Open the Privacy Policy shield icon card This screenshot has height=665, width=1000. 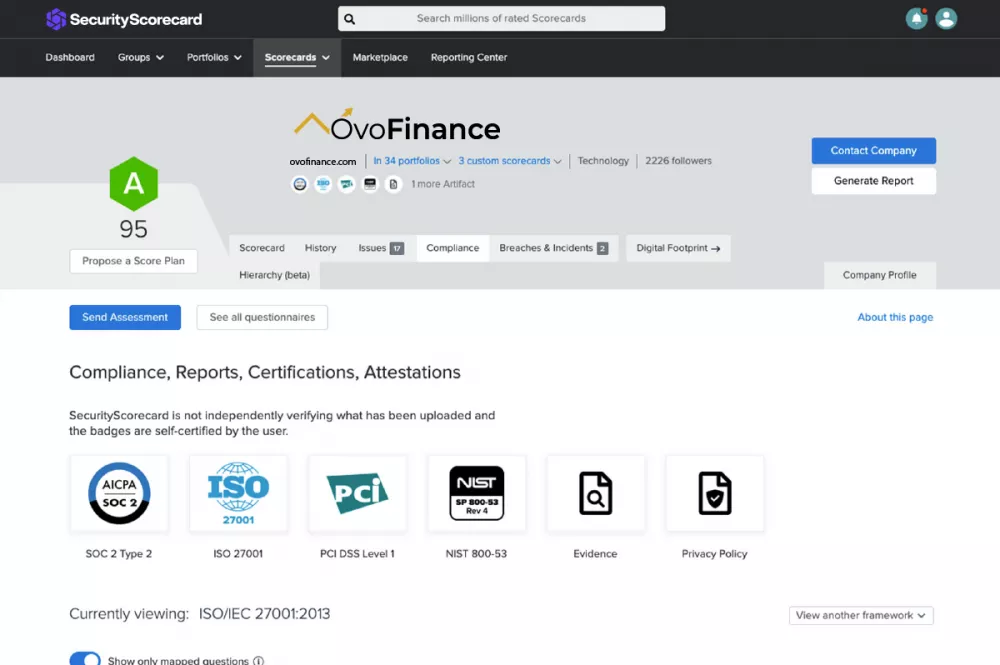[x=715, y=493]
